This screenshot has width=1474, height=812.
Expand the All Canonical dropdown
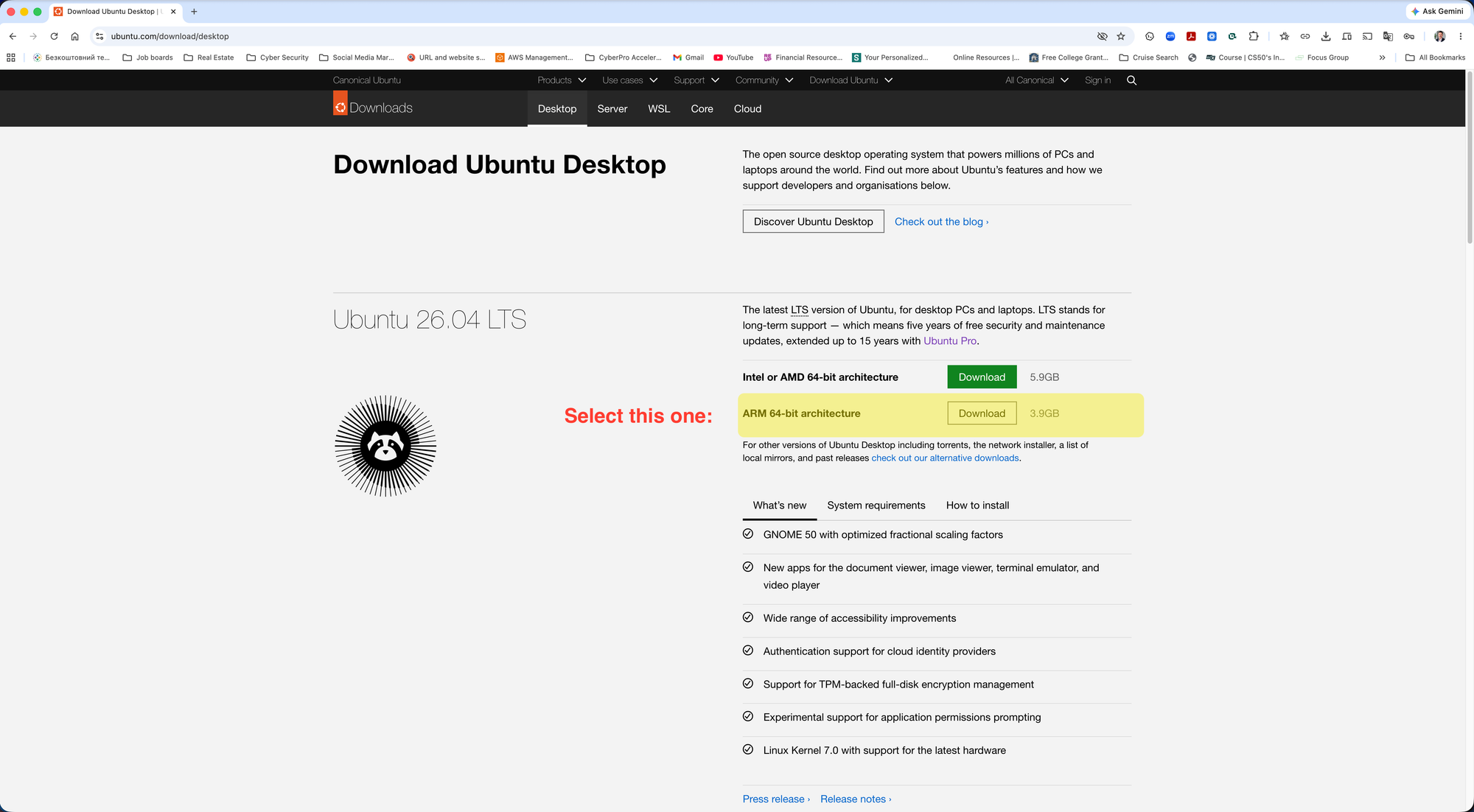pos(1037,80)
